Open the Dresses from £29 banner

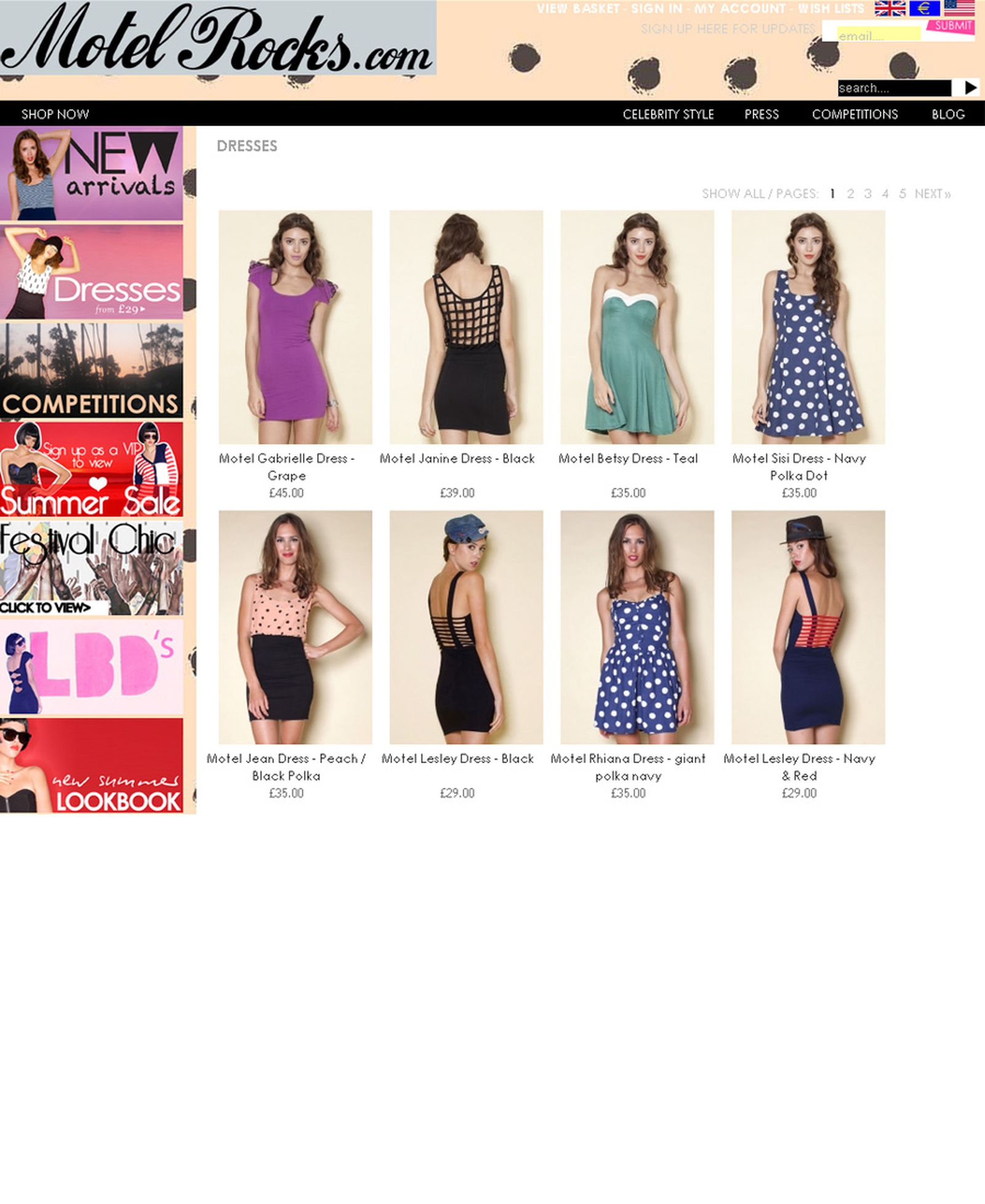coord(91,272)
